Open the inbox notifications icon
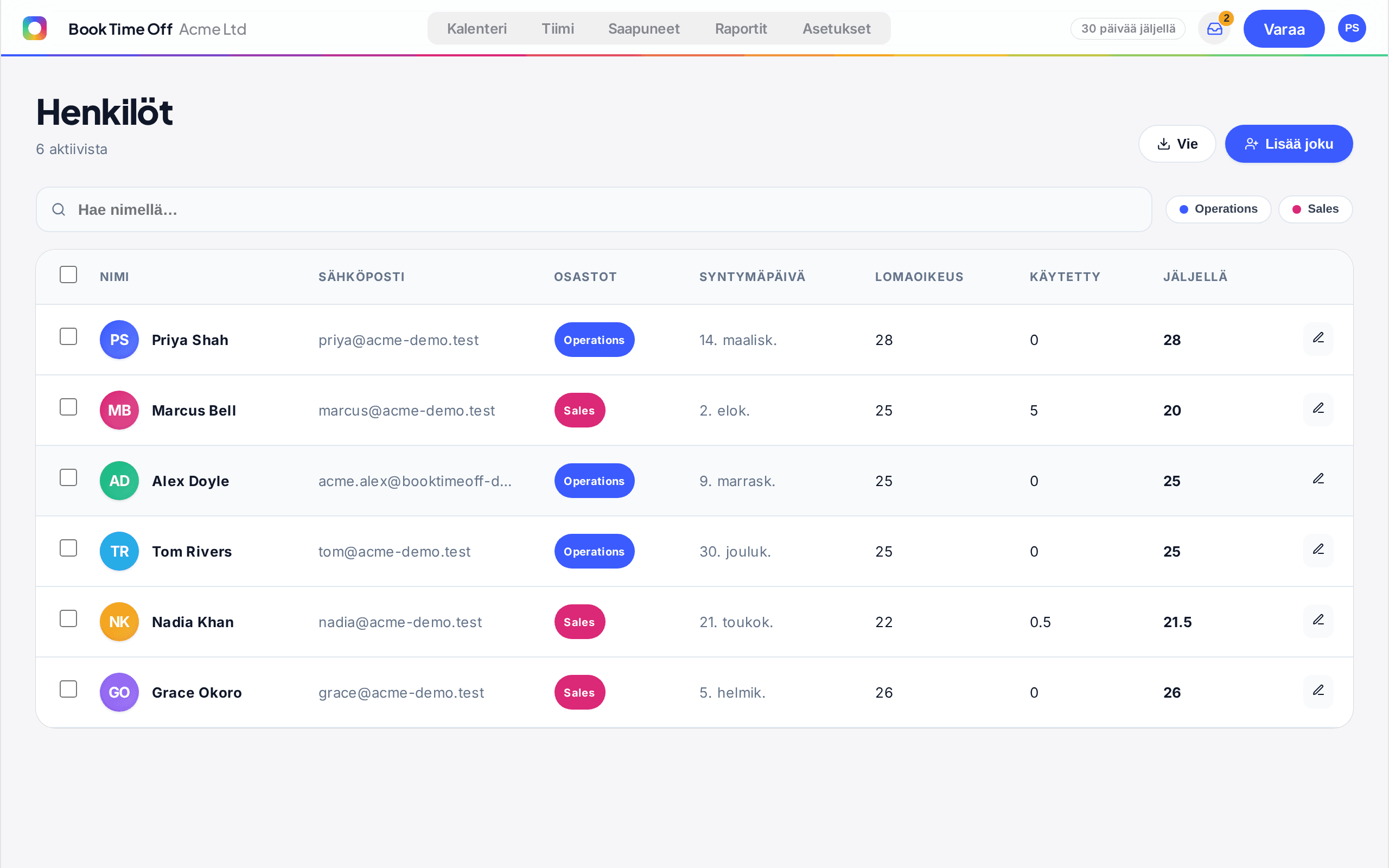Viewport: 1389px width, 868px height. point(1214,29)
